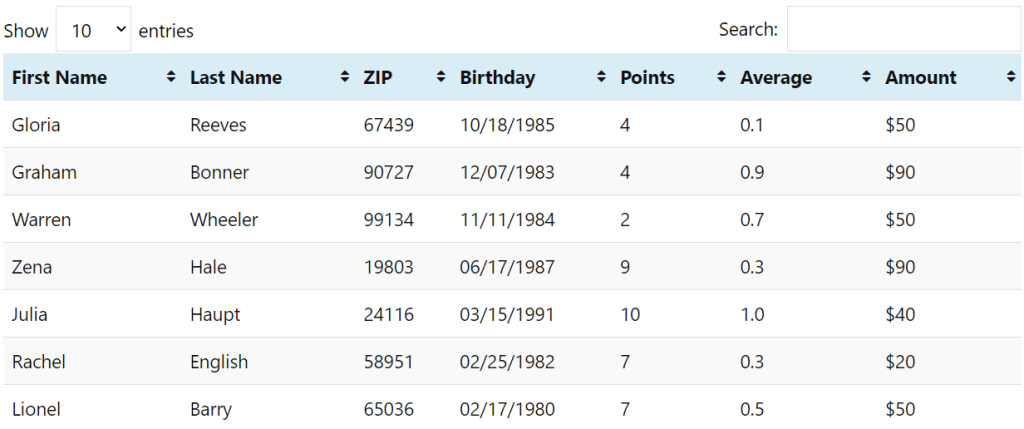The image size is (1024, 429).
Task: Click the Amount sort arrows icon
Action: (x=1012, y=77)
